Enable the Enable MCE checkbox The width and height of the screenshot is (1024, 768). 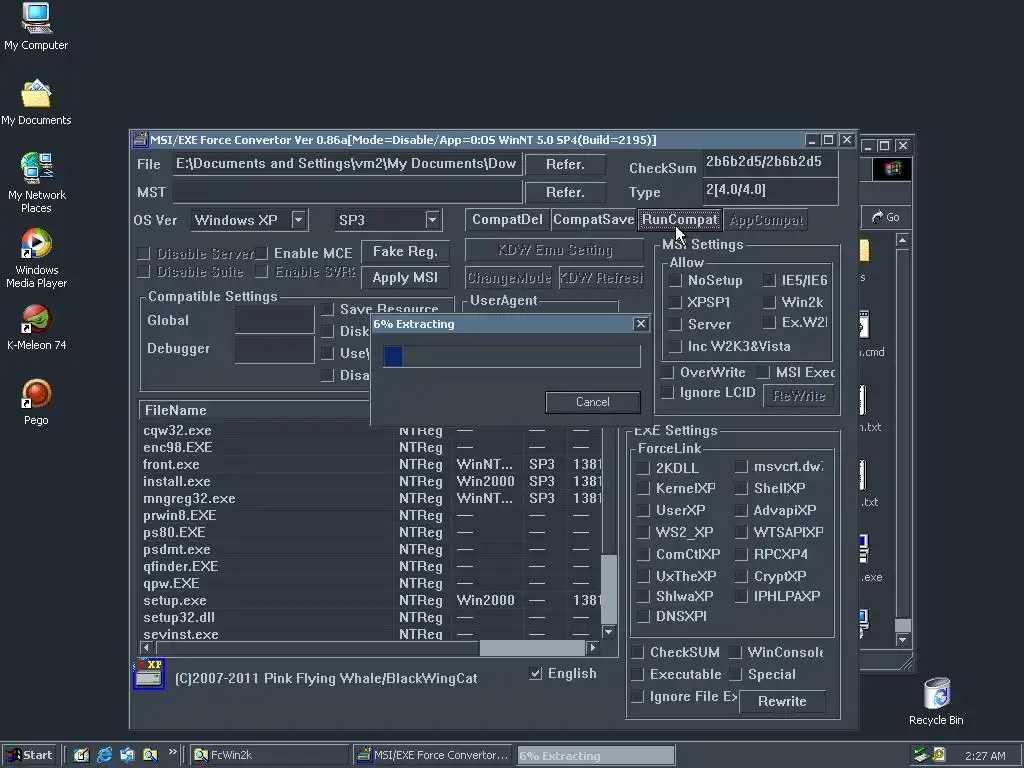point(261,253)
